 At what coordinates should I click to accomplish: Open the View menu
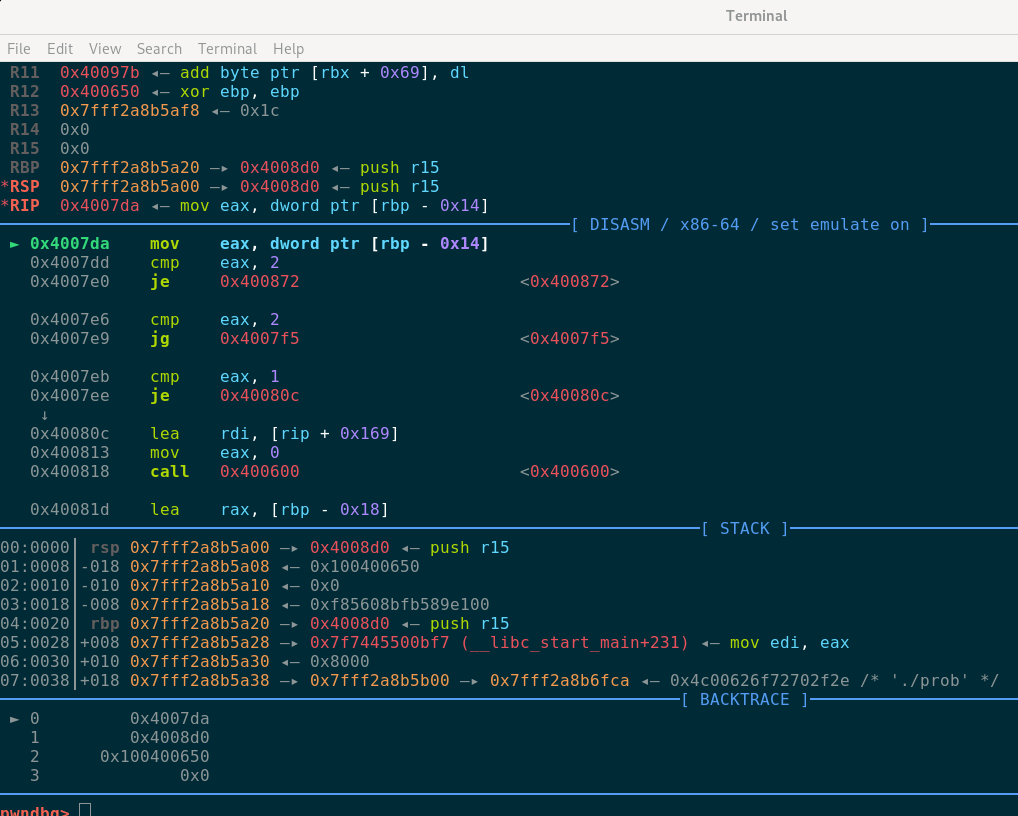pos(105,48)
